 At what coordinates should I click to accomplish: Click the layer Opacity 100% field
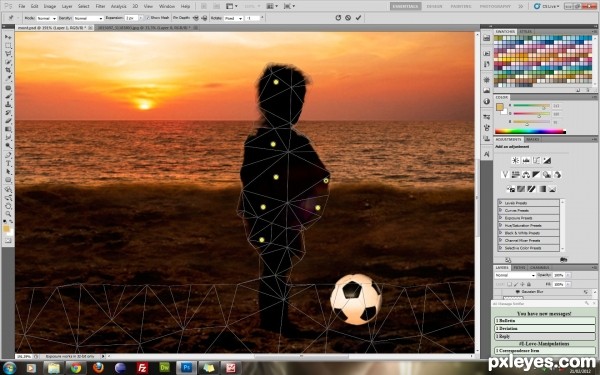(558, 275)
